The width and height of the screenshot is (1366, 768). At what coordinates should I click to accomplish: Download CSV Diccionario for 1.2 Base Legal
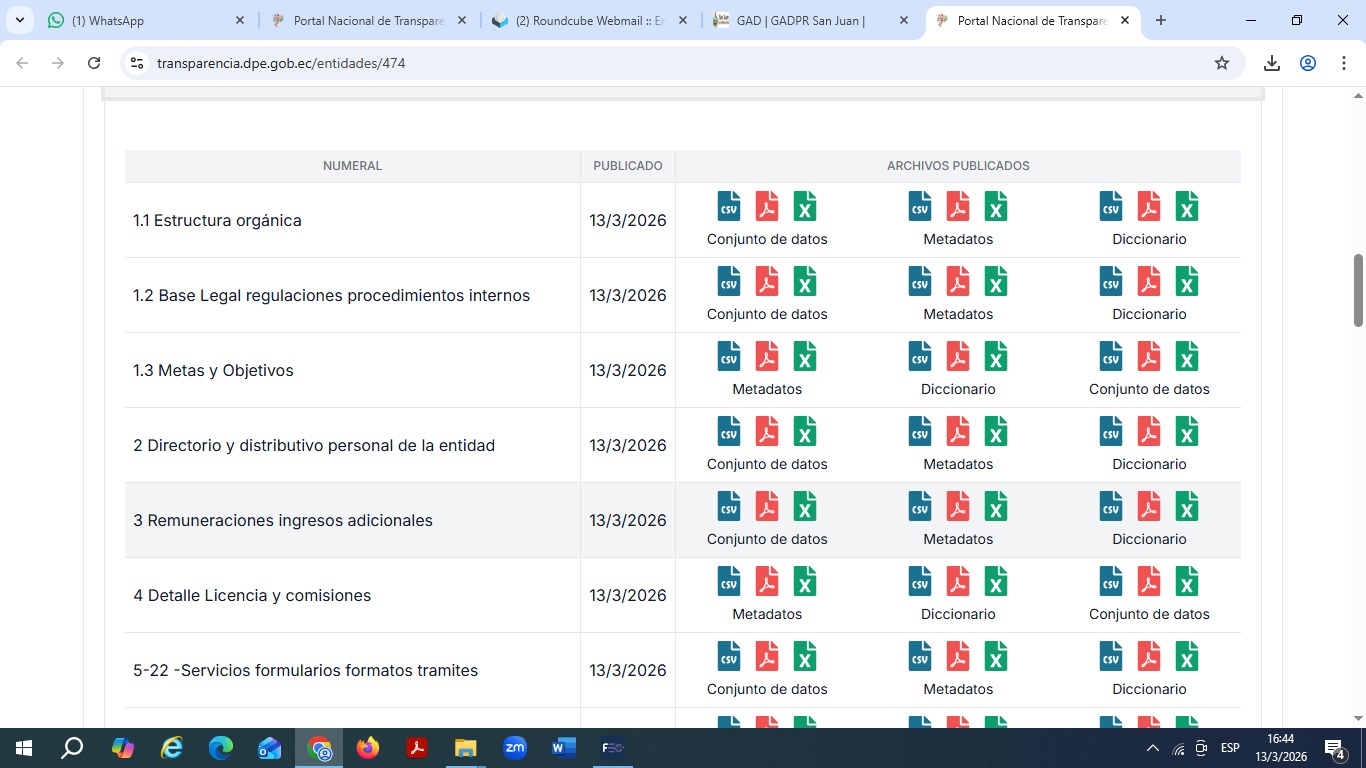click(x=1111, y=281)
